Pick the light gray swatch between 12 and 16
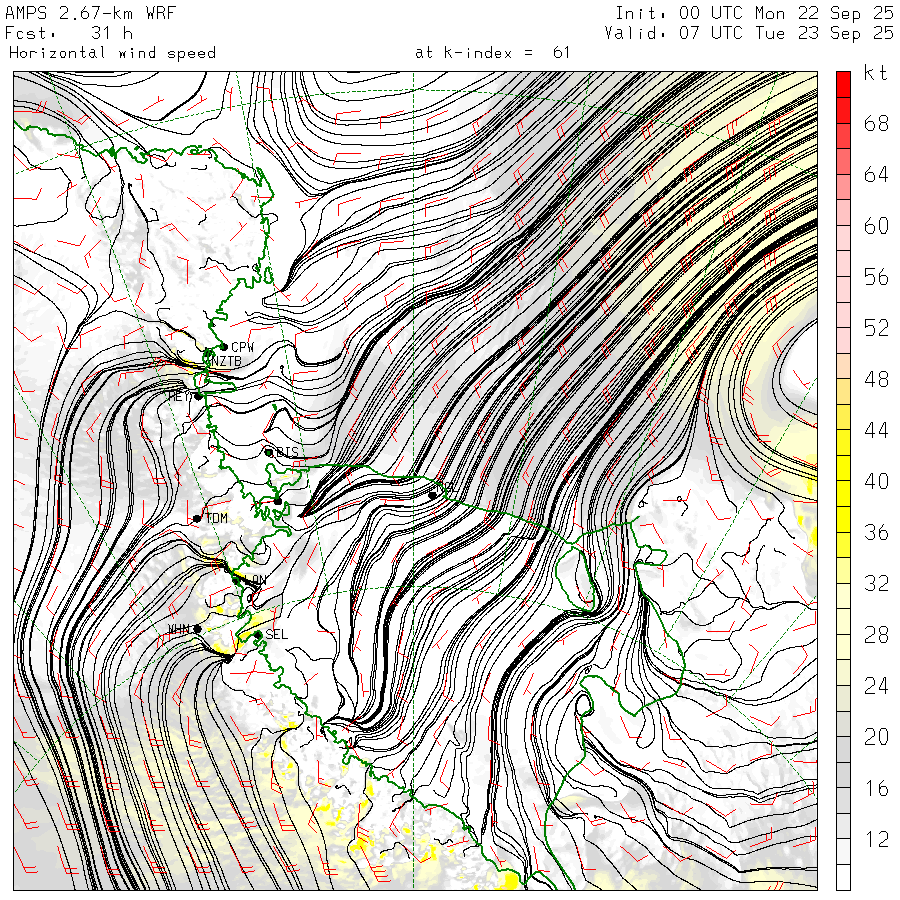The width and height of the screenshot is (900, 900). [x=843, y=827]
